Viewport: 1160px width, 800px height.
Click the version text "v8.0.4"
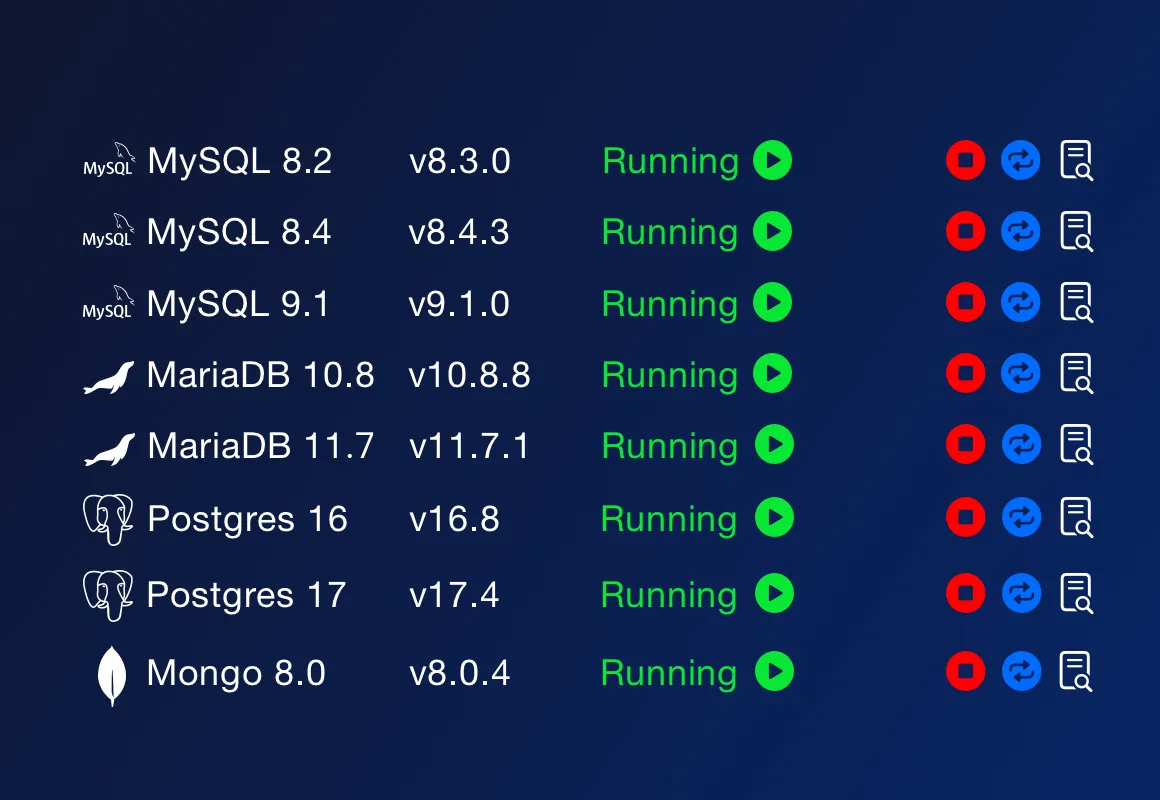[x=459, y=673]
